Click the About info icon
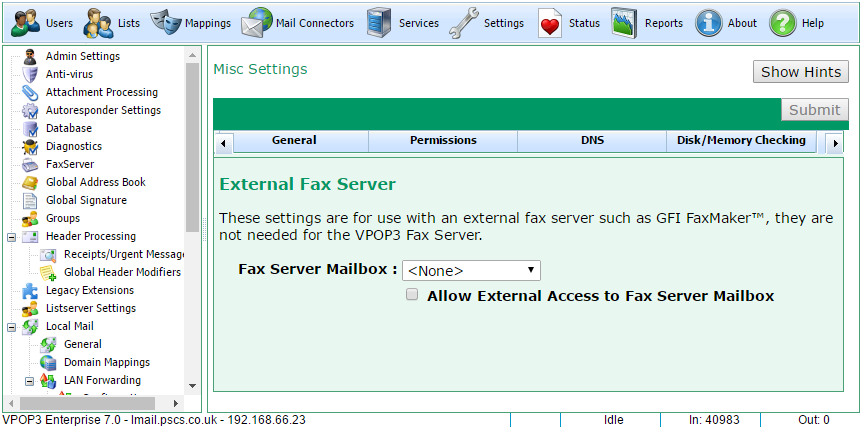 point(708,23)
